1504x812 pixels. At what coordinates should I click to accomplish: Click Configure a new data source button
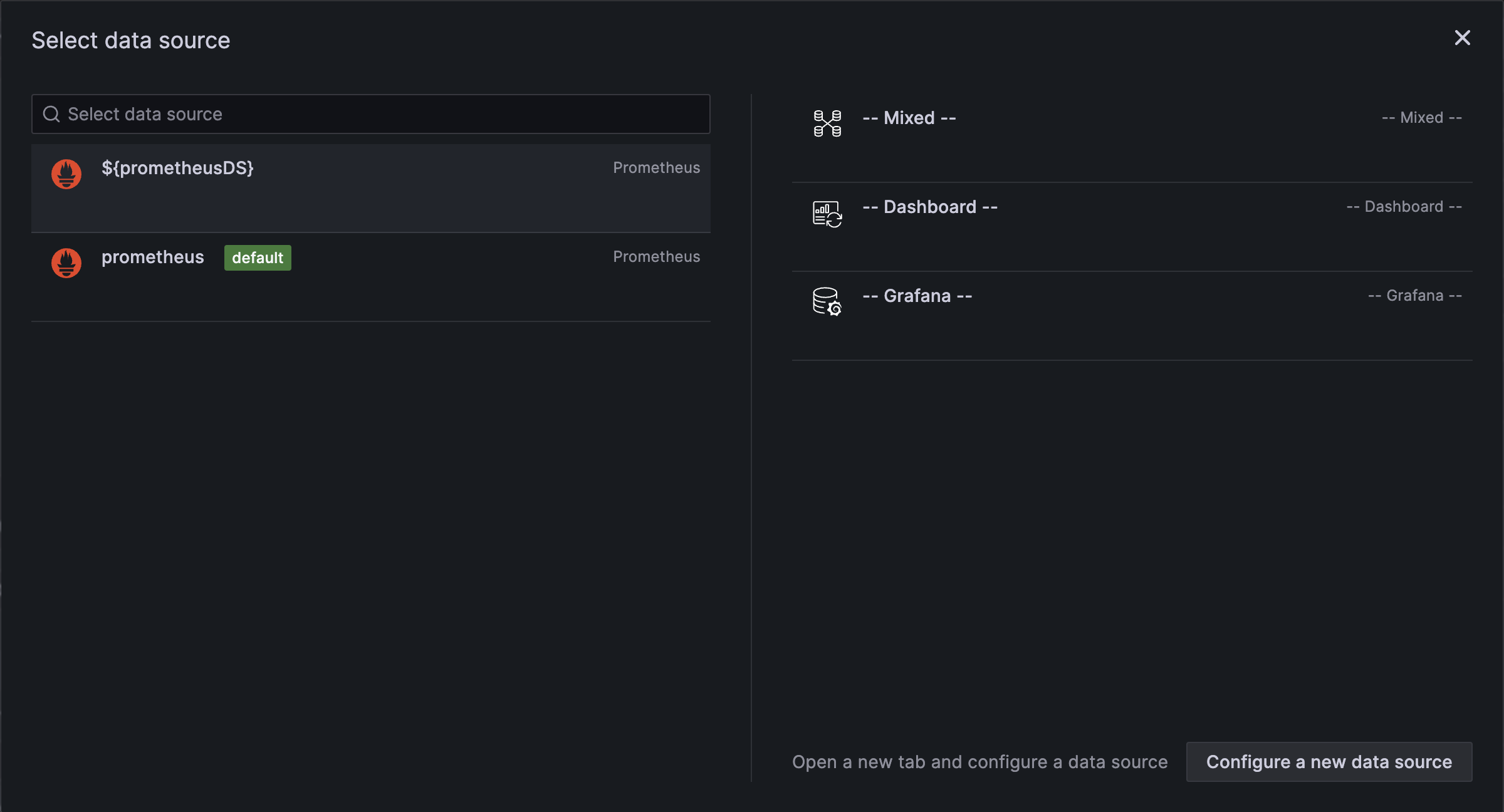pos(1329,762)
